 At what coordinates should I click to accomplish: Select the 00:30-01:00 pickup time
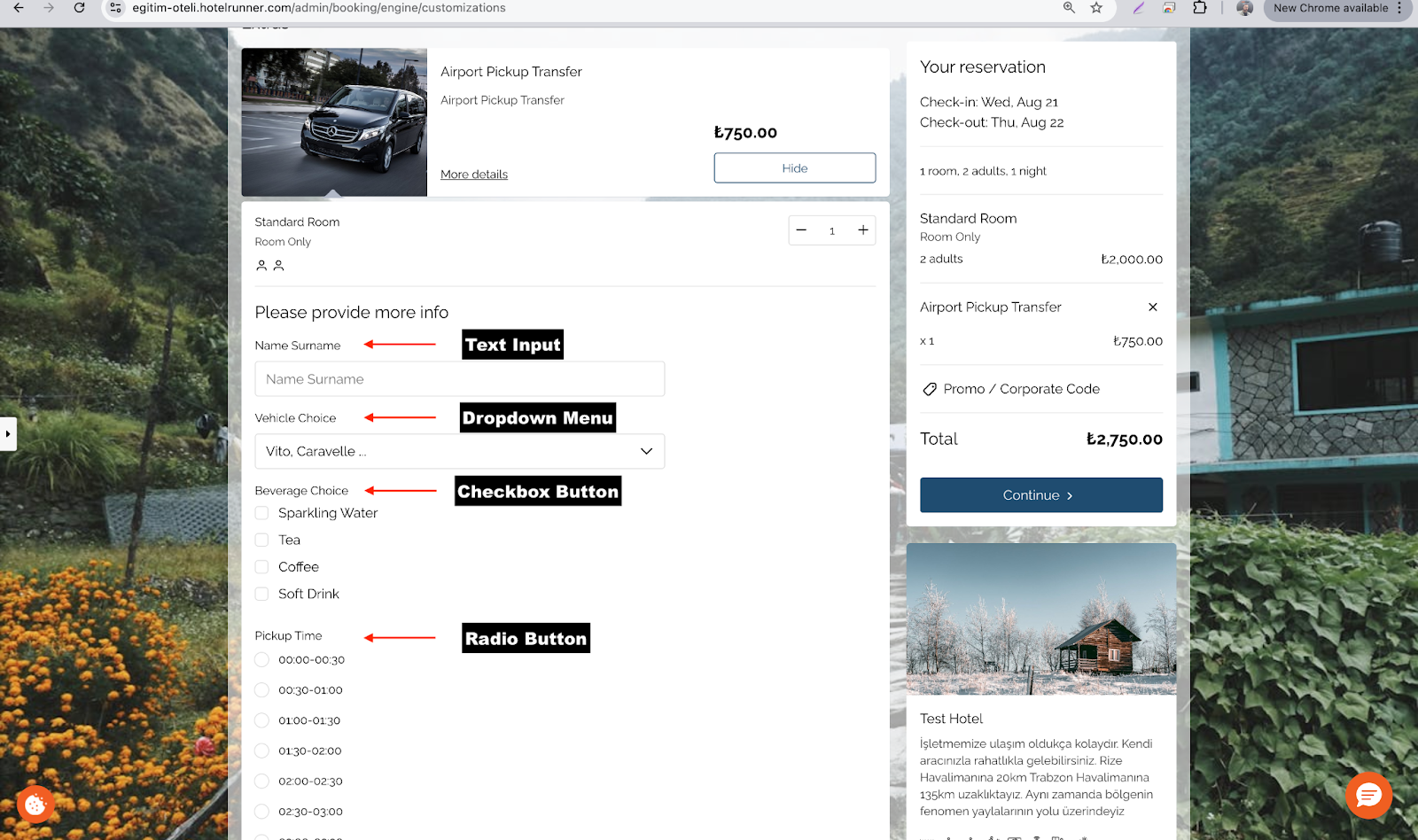(x=262, y=690)
